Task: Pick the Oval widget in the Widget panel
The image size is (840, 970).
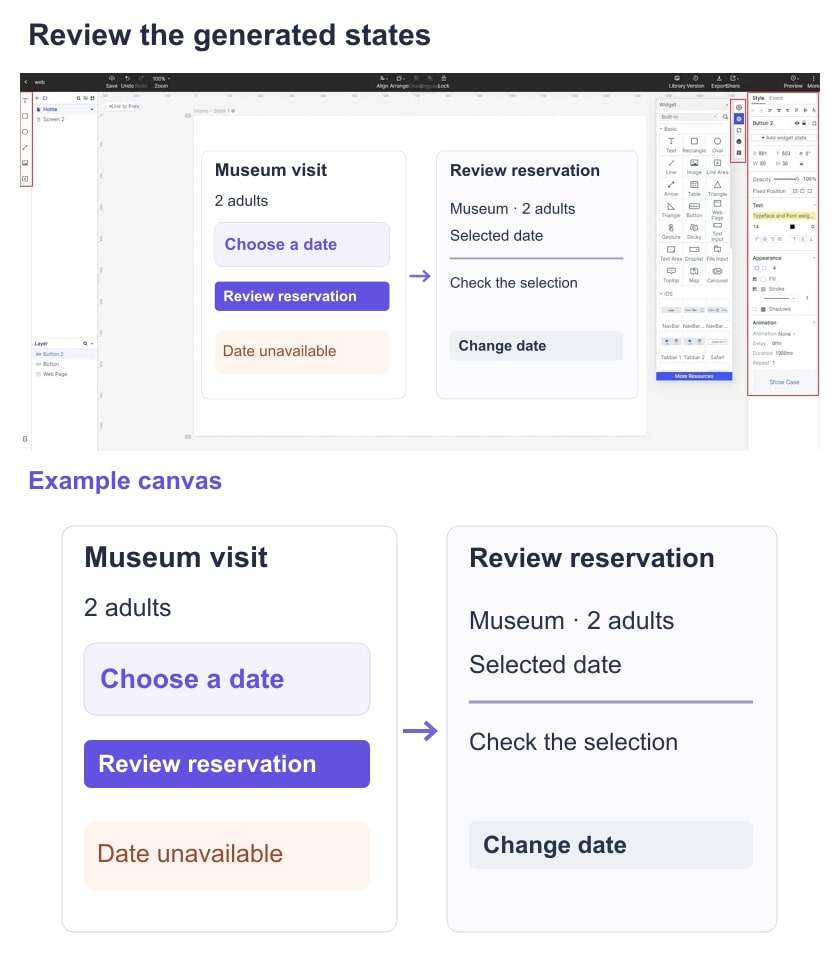Action: (718, 145)
